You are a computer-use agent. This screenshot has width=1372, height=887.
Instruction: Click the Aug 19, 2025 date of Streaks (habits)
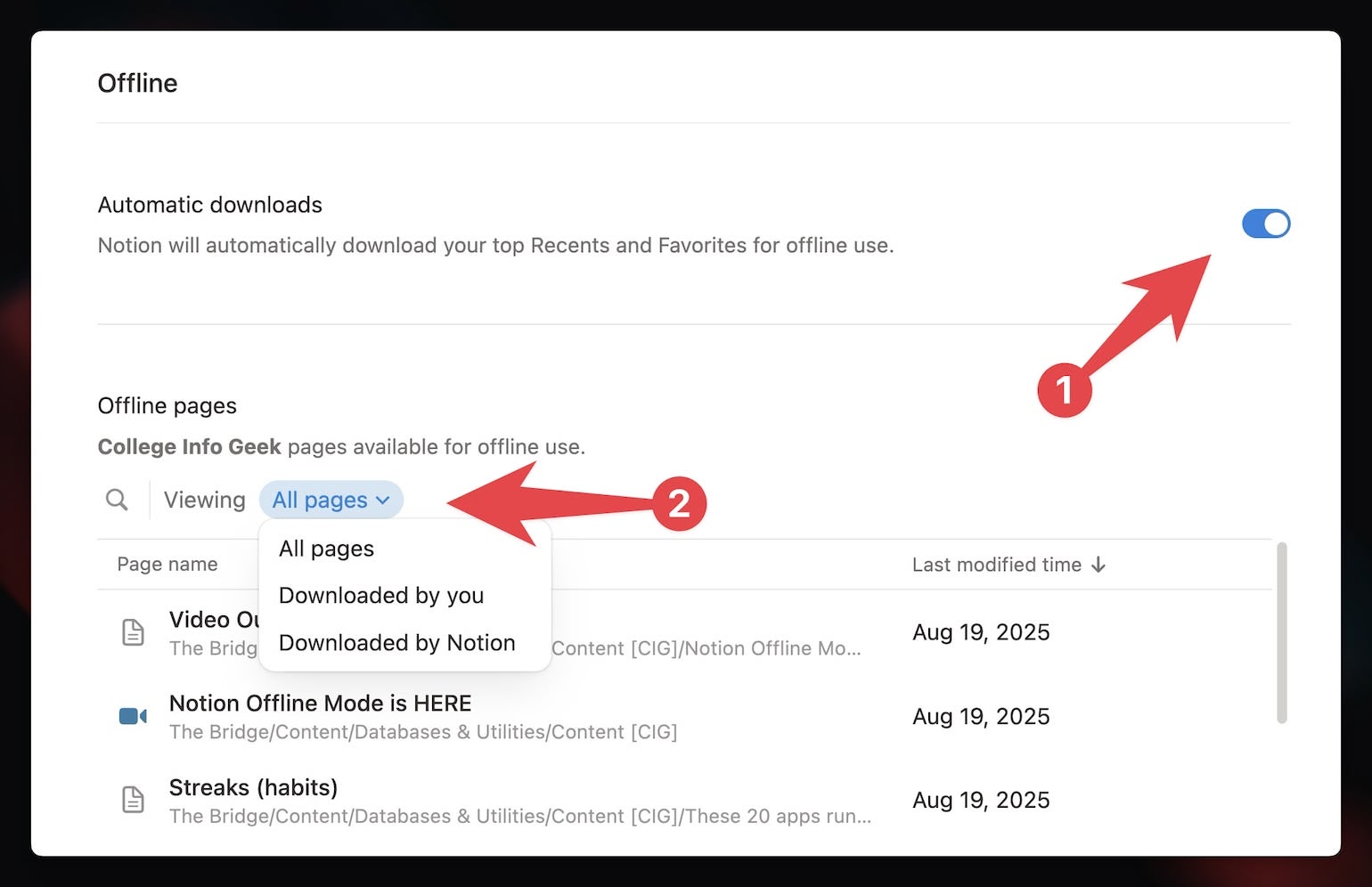981,800
